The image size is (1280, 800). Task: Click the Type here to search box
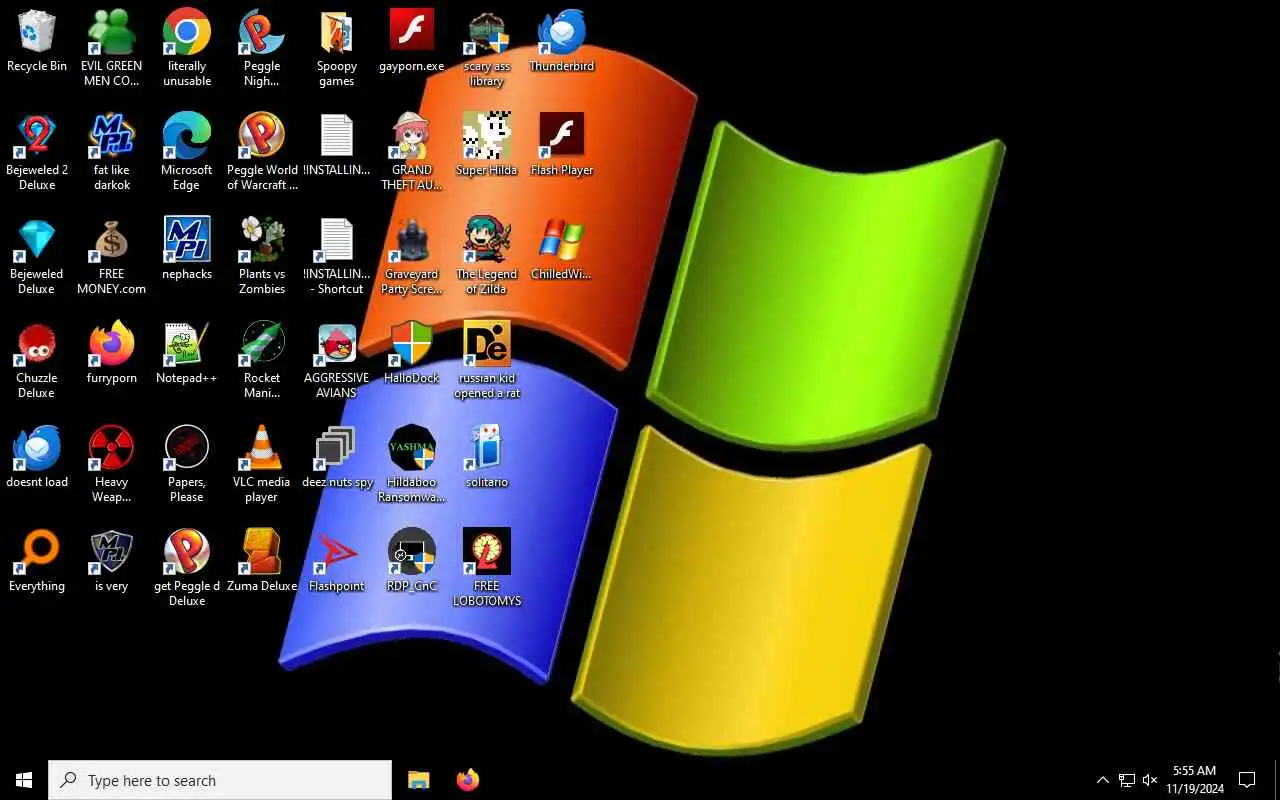pos(220,780)
